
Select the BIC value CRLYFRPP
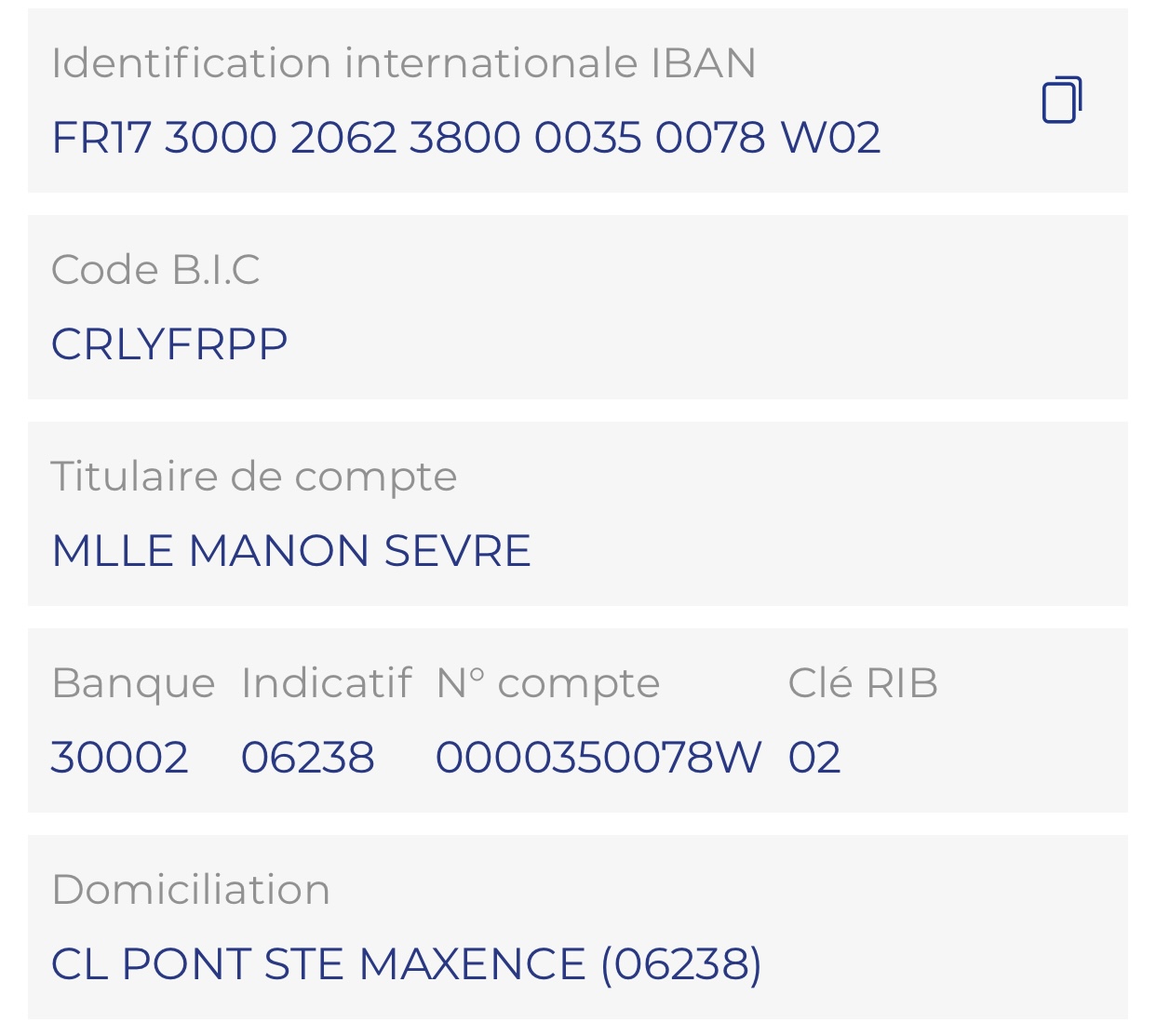point(169,344)
